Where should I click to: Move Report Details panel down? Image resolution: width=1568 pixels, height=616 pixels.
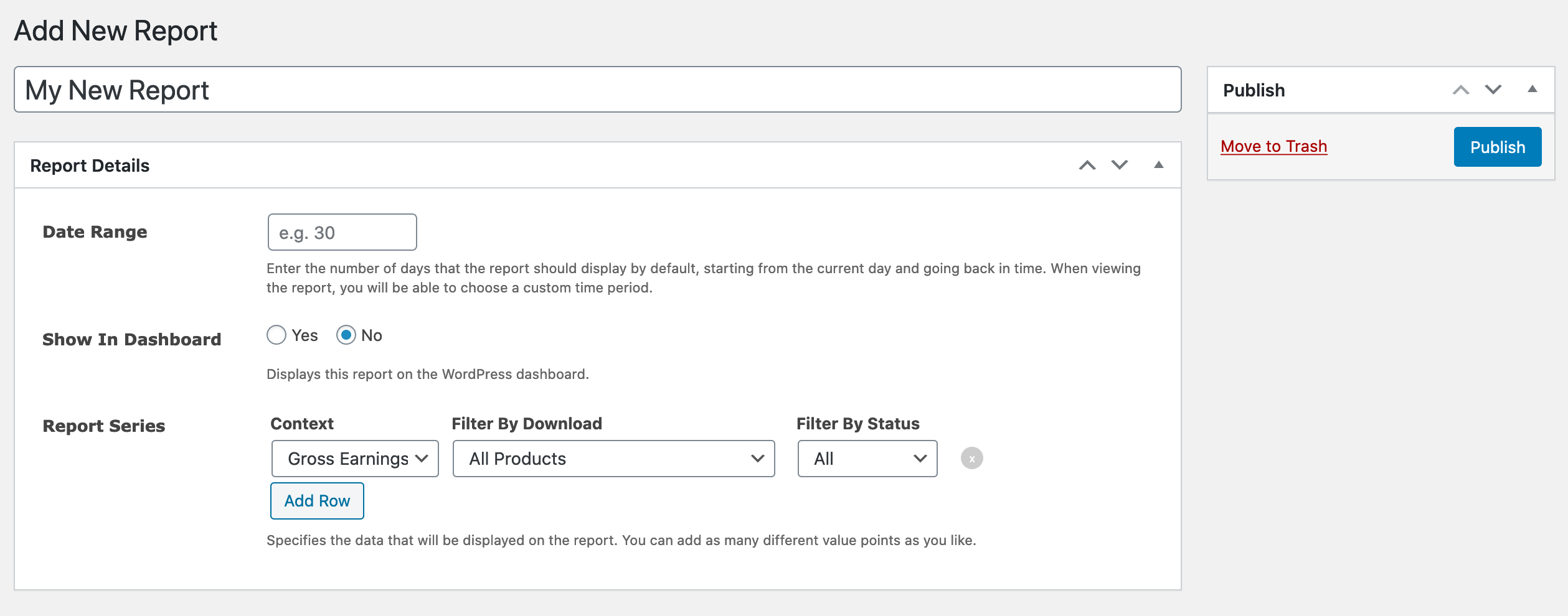tap(1119, 166)
